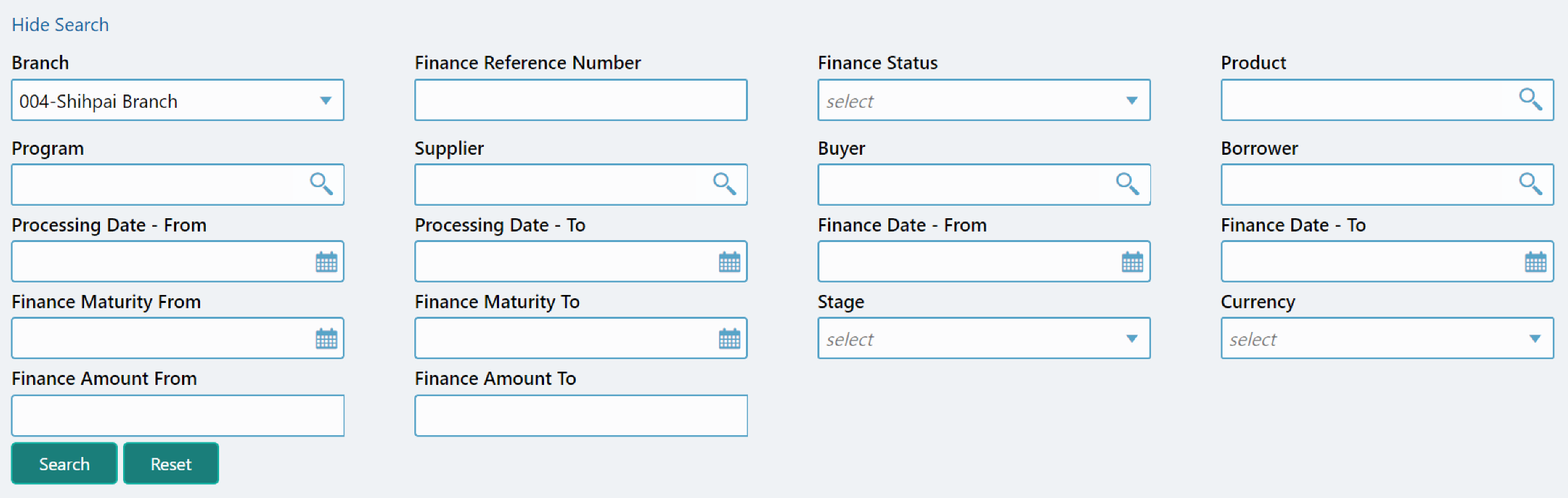
Task: Open Finance Maturity From calendar picker
Action: click(x=326, y=339)
